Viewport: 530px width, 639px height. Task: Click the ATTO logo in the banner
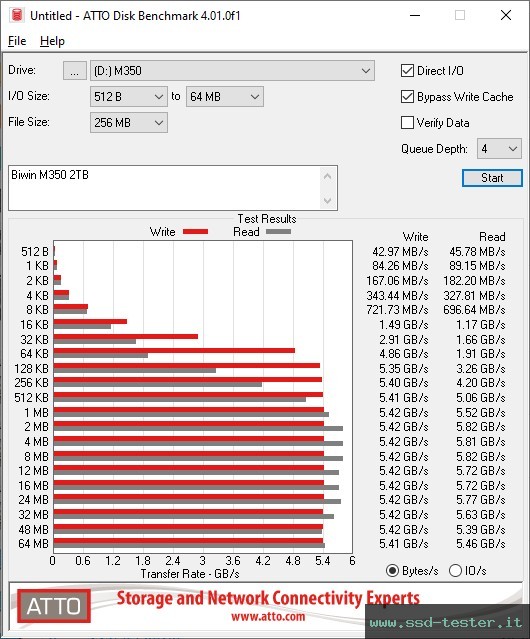(x=54, y=606)
